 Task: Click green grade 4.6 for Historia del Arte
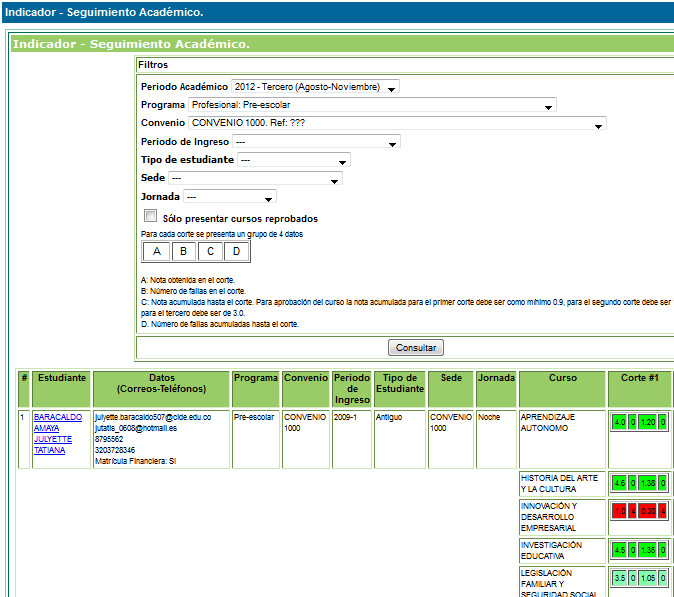tap(620, 483)
